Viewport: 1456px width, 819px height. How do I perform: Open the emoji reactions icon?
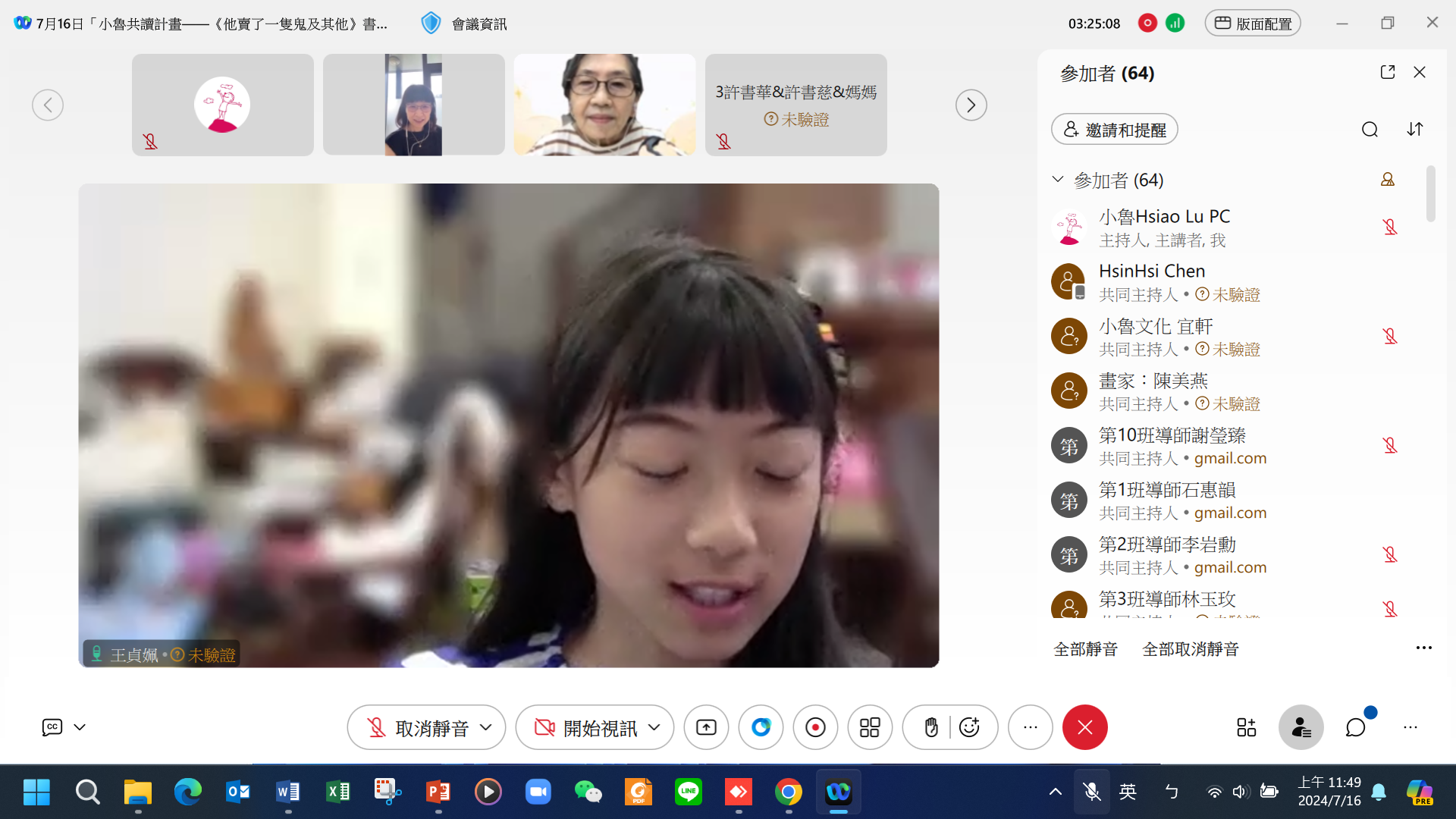(x=970, y=728)
